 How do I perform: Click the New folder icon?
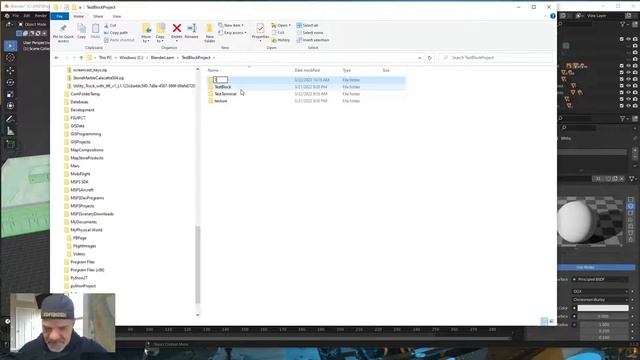point(209,29)
